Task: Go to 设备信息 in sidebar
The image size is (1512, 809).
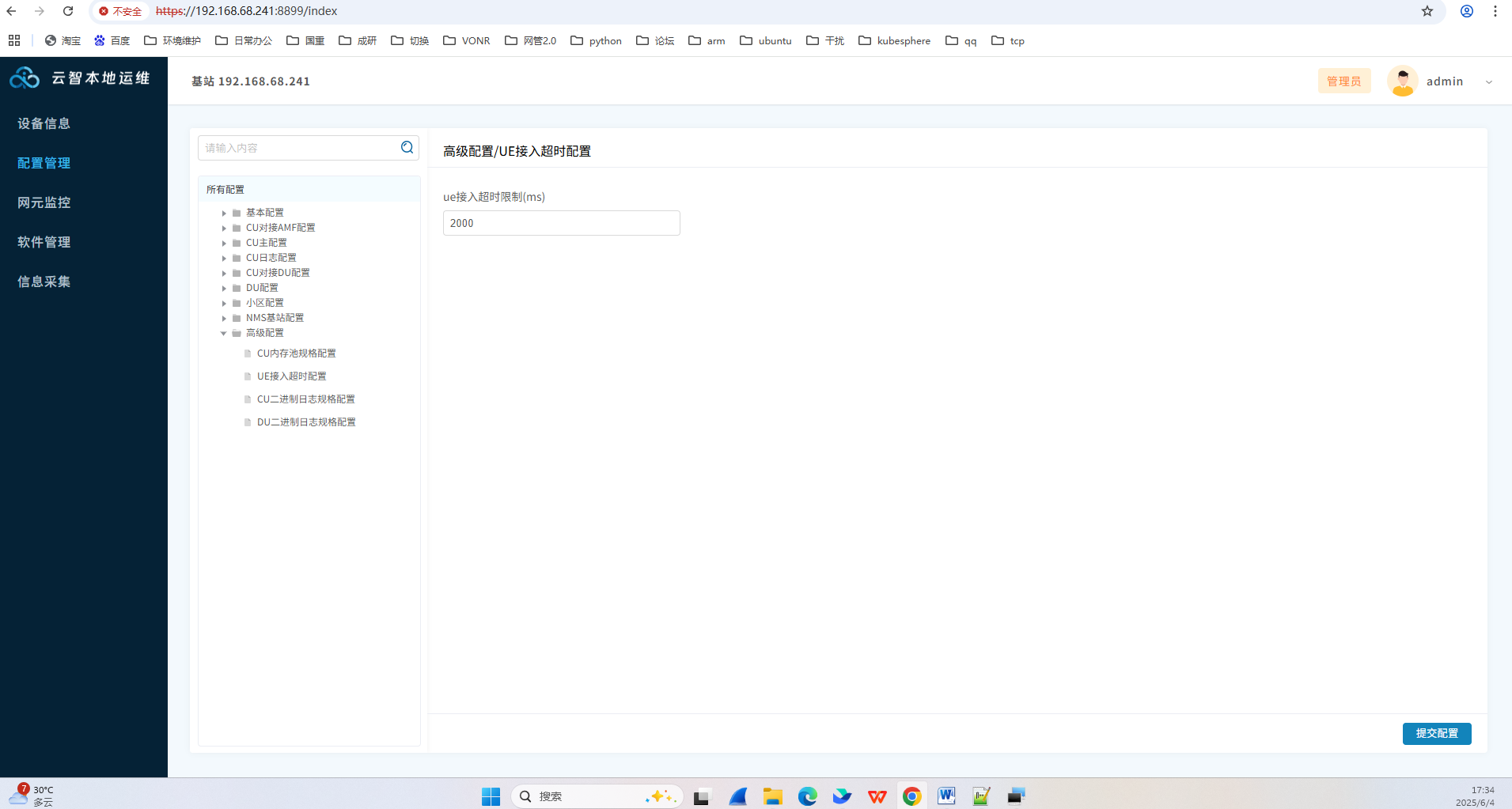Action: click(44, 123)
